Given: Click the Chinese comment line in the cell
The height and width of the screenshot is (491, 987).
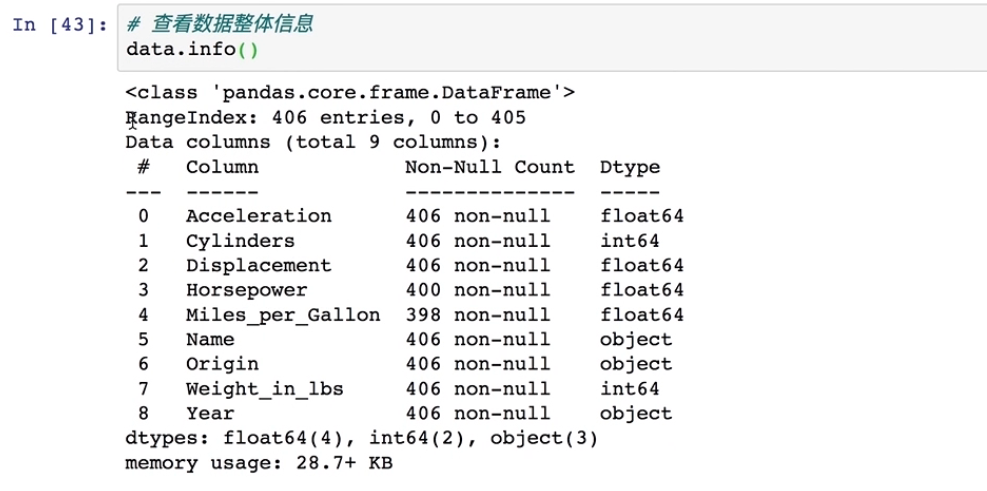Looking at the screenshot, I should pos(220,24).
